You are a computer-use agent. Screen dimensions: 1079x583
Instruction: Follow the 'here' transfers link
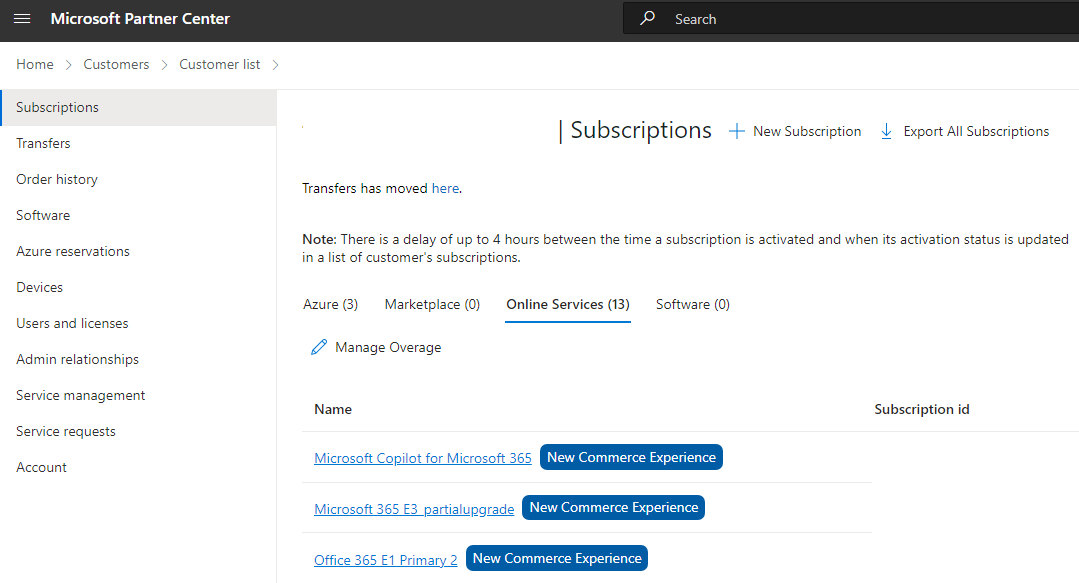tap(445, 188)
